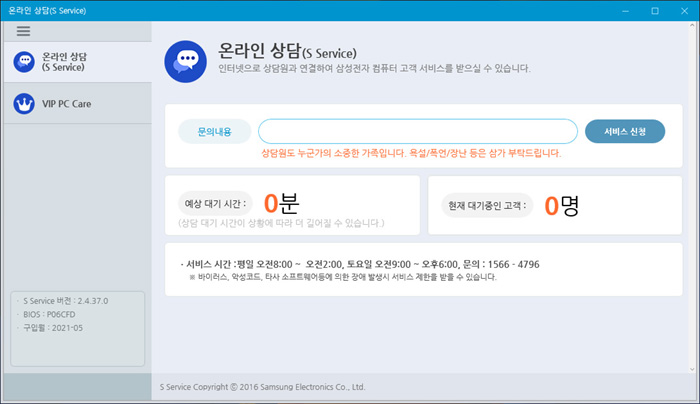This screenshot has height=404, width=700.
Task: Click the 예상 대기 시간 label
Action: pyautogui.click(x=215, y=204)
